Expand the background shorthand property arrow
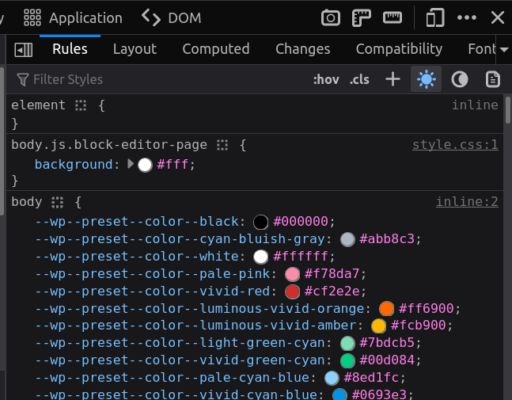Image resolution: width=512 pixels, height=400 pixels. (x=131, y=164)
